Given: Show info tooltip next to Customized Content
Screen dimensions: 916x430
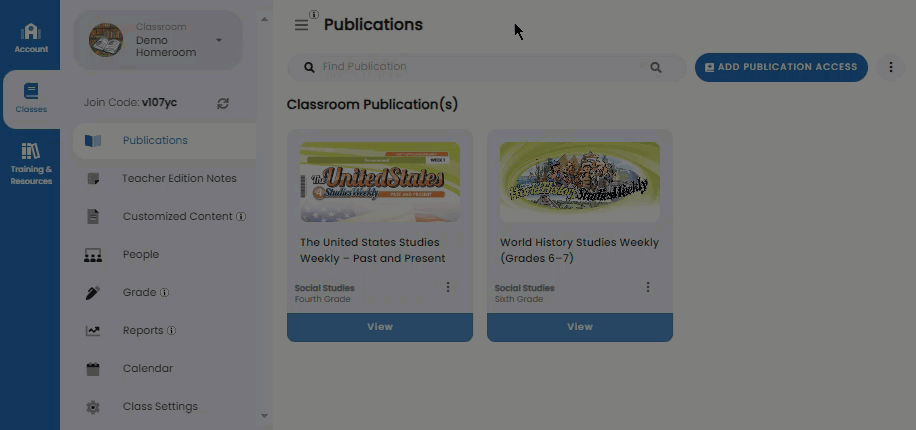Looking at the screenshot, I should 241,217.
